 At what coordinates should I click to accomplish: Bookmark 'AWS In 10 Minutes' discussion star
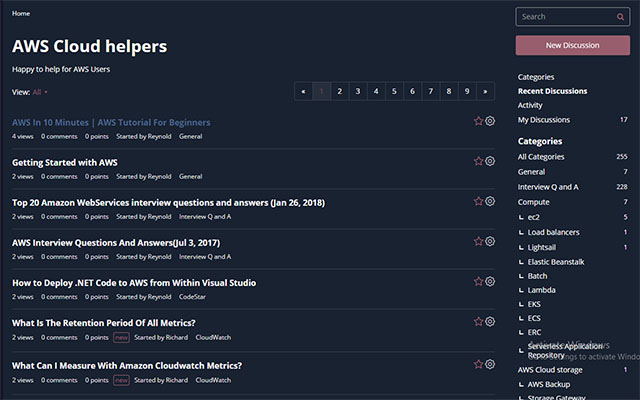click(478, 121)
